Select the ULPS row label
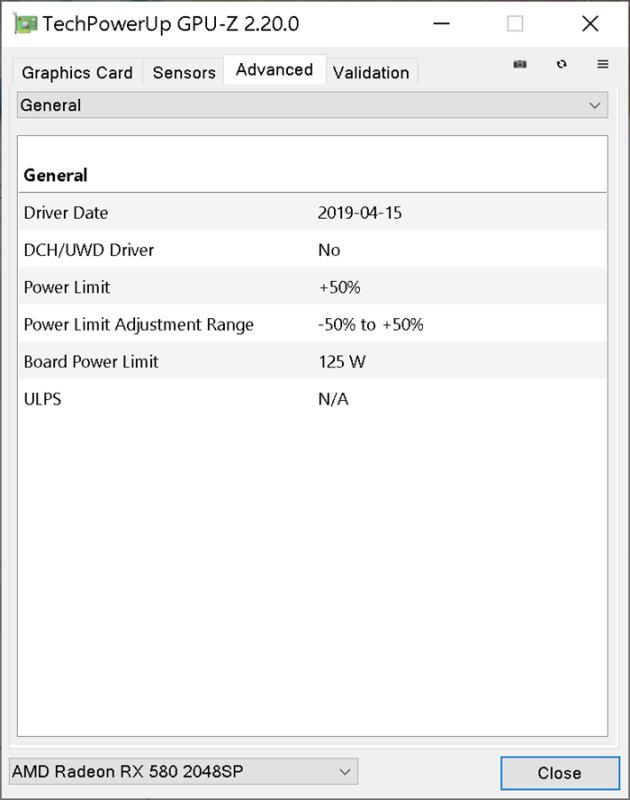Viewport: 630px width, 800px height. 42,398
